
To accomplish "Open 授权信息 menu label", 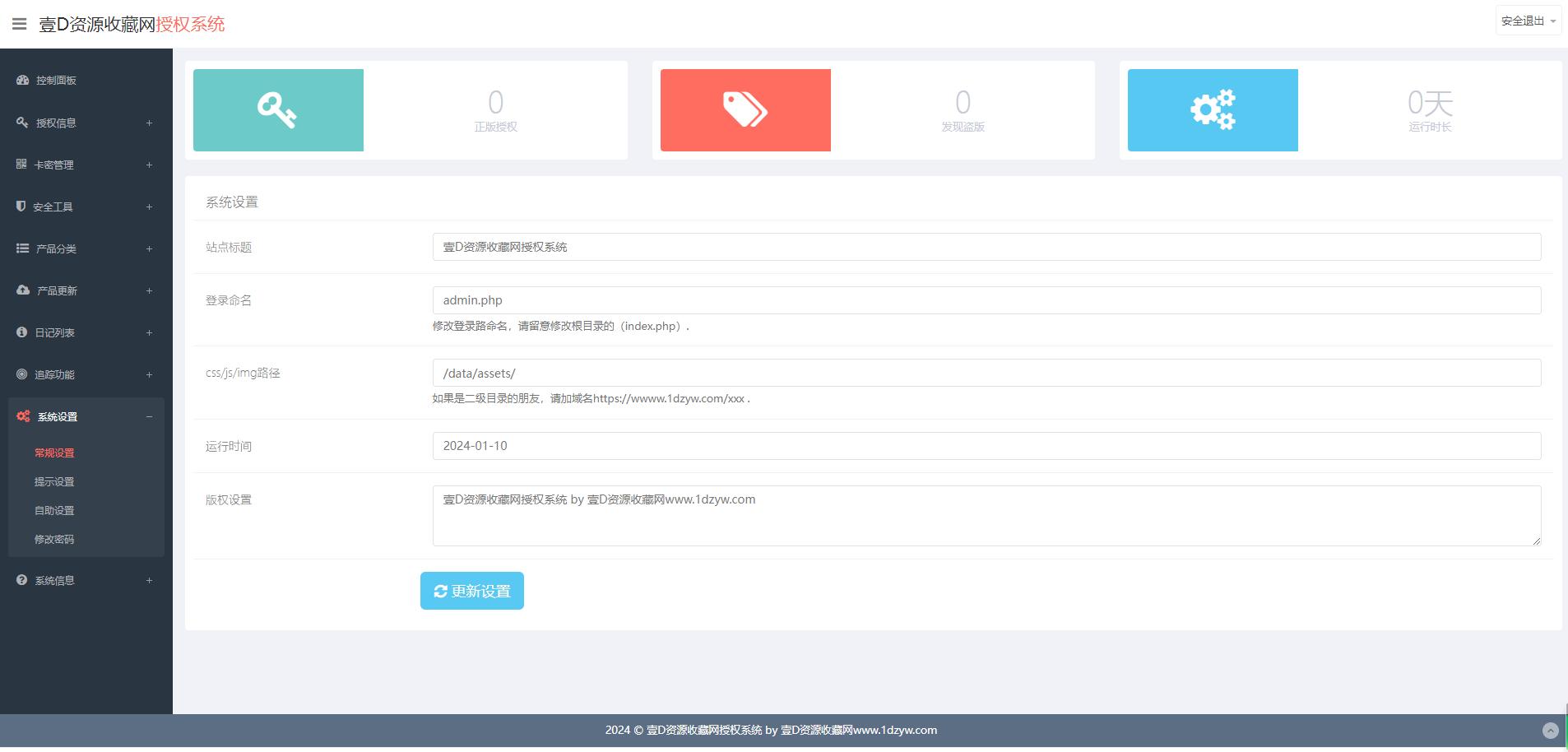I will [56, 123].
